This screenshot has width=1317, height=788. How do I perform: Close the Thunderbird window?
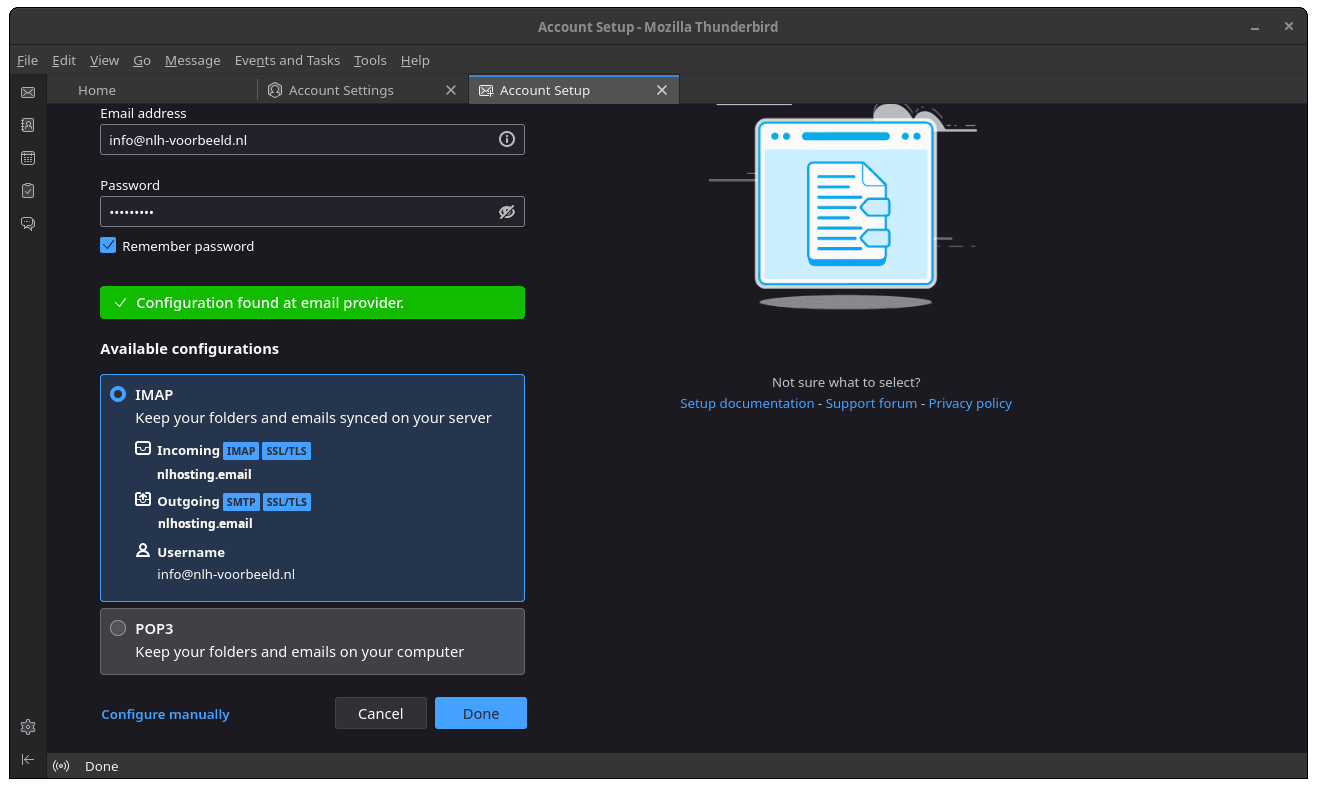pyautogui.click(x=1289, y=27)
